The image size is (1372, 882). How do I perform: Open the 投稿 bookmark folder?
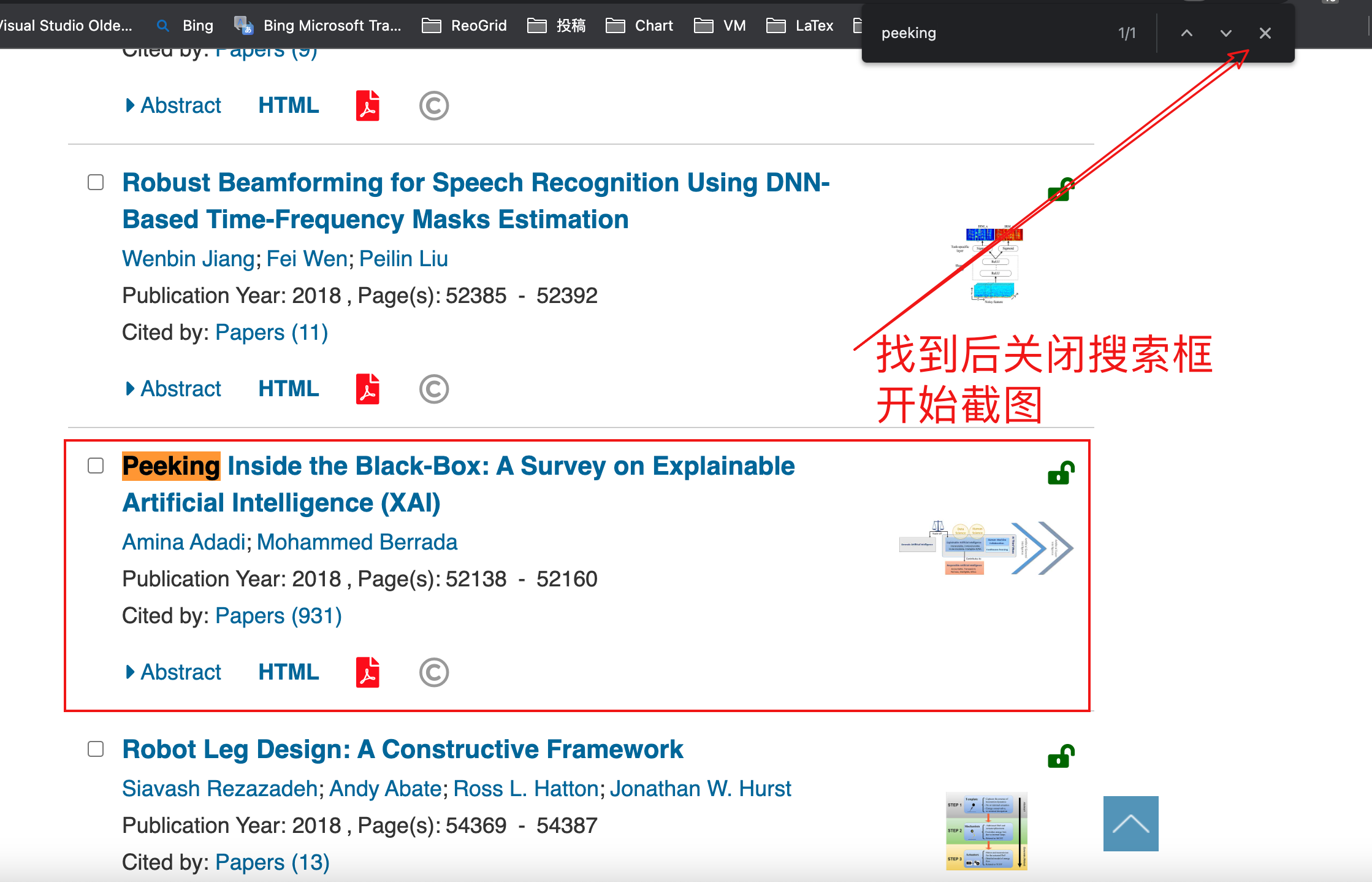click(557, 26)
